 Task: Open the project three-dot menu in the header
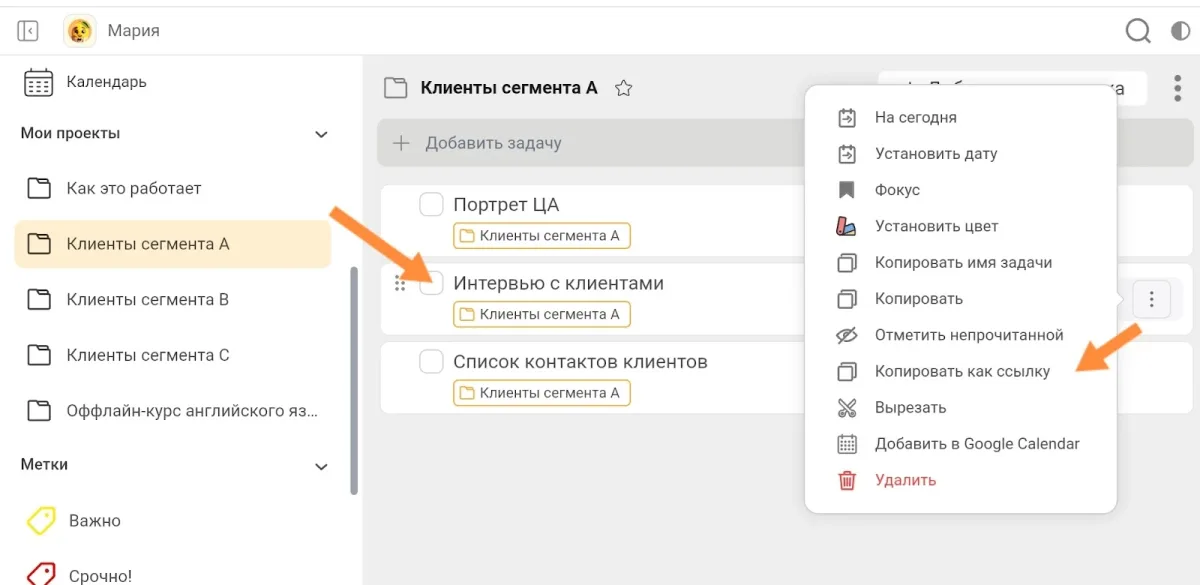[x=1178, y=88]
